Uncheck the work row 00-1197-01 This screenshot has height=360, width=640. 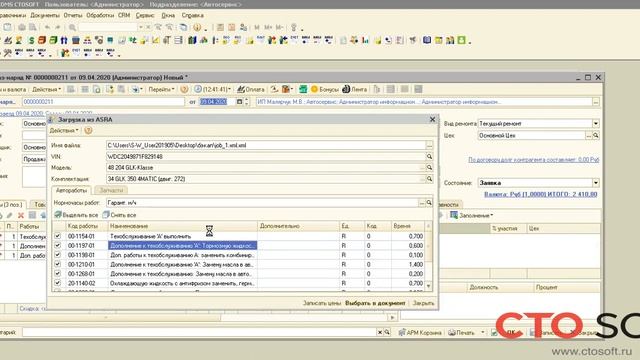coord(58,245)
